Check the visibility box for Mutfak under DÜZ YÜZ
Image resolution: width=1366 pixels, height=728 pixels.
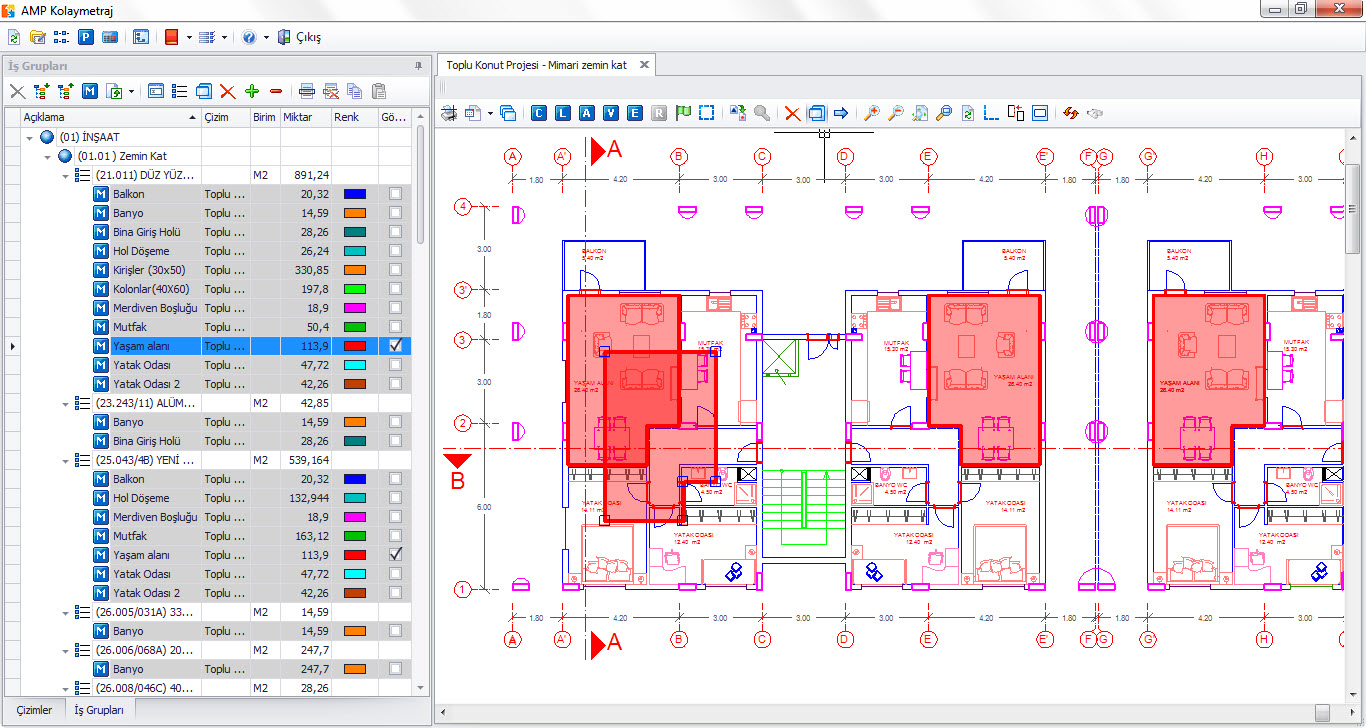396,327
